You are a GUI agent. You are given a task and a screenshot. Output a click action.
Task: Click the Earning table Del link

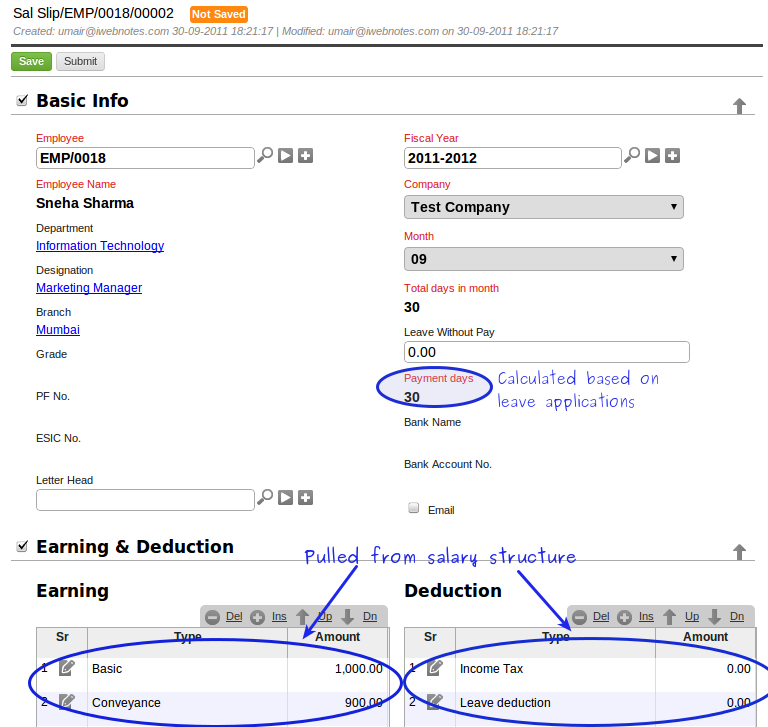pyautogui.click(x=234, y=616)
